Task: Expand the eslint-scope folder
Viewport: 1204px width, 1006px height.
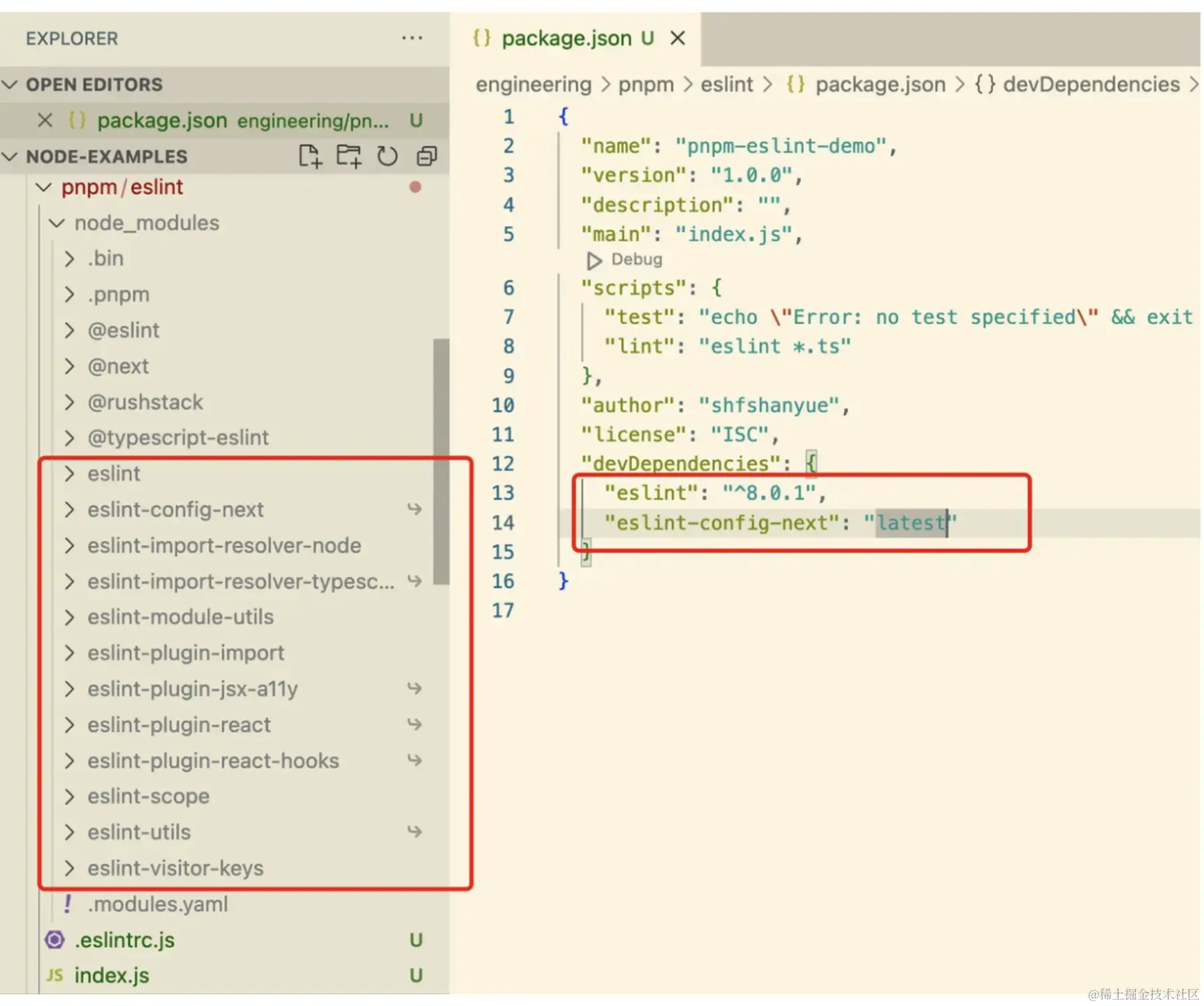Action: pyautogui.click(x=68, y=796)
